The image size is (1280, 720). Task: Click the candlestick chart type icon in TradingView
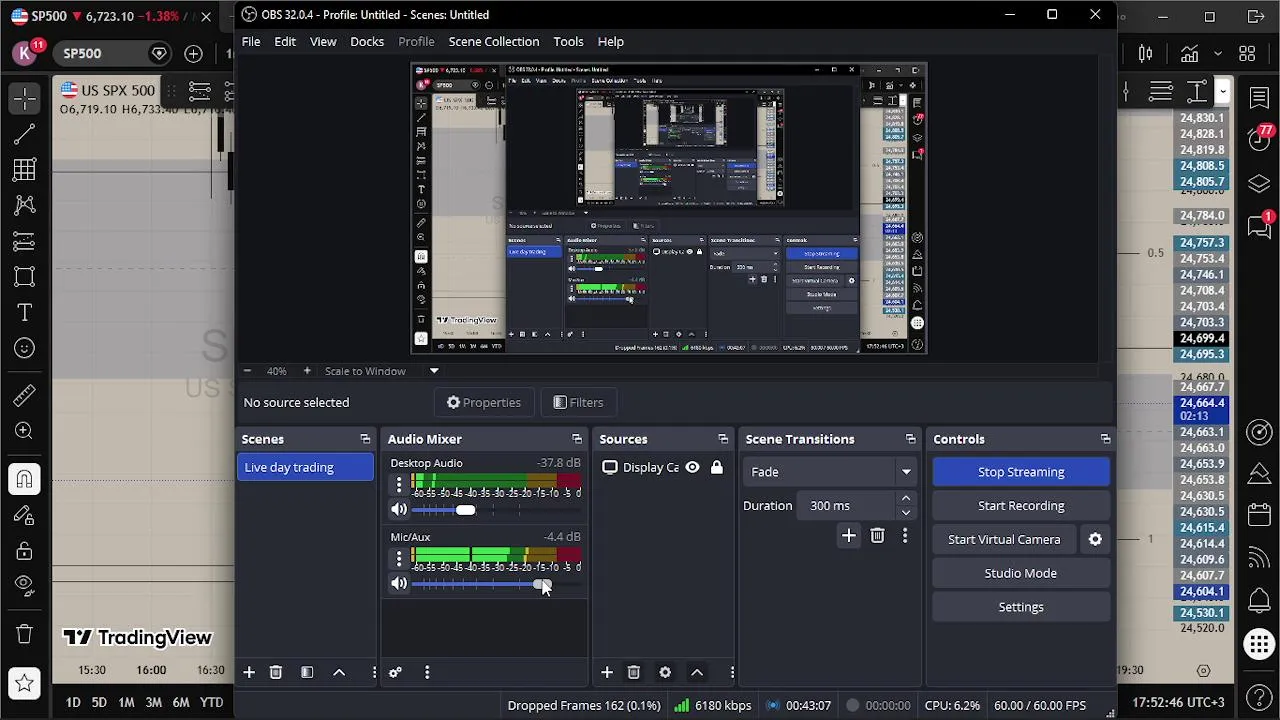[x=1146, y=54]
